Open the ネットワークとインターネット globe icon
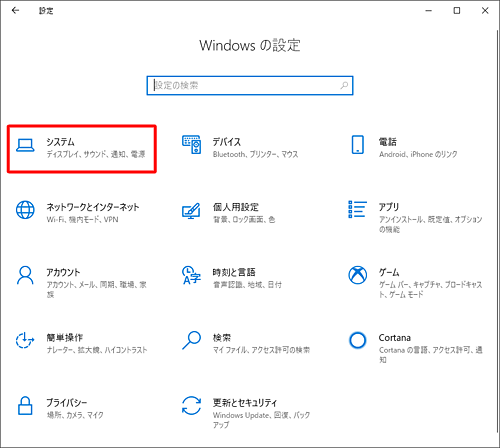The height and width of the screenshot is (448, 500). pos(25,210)
